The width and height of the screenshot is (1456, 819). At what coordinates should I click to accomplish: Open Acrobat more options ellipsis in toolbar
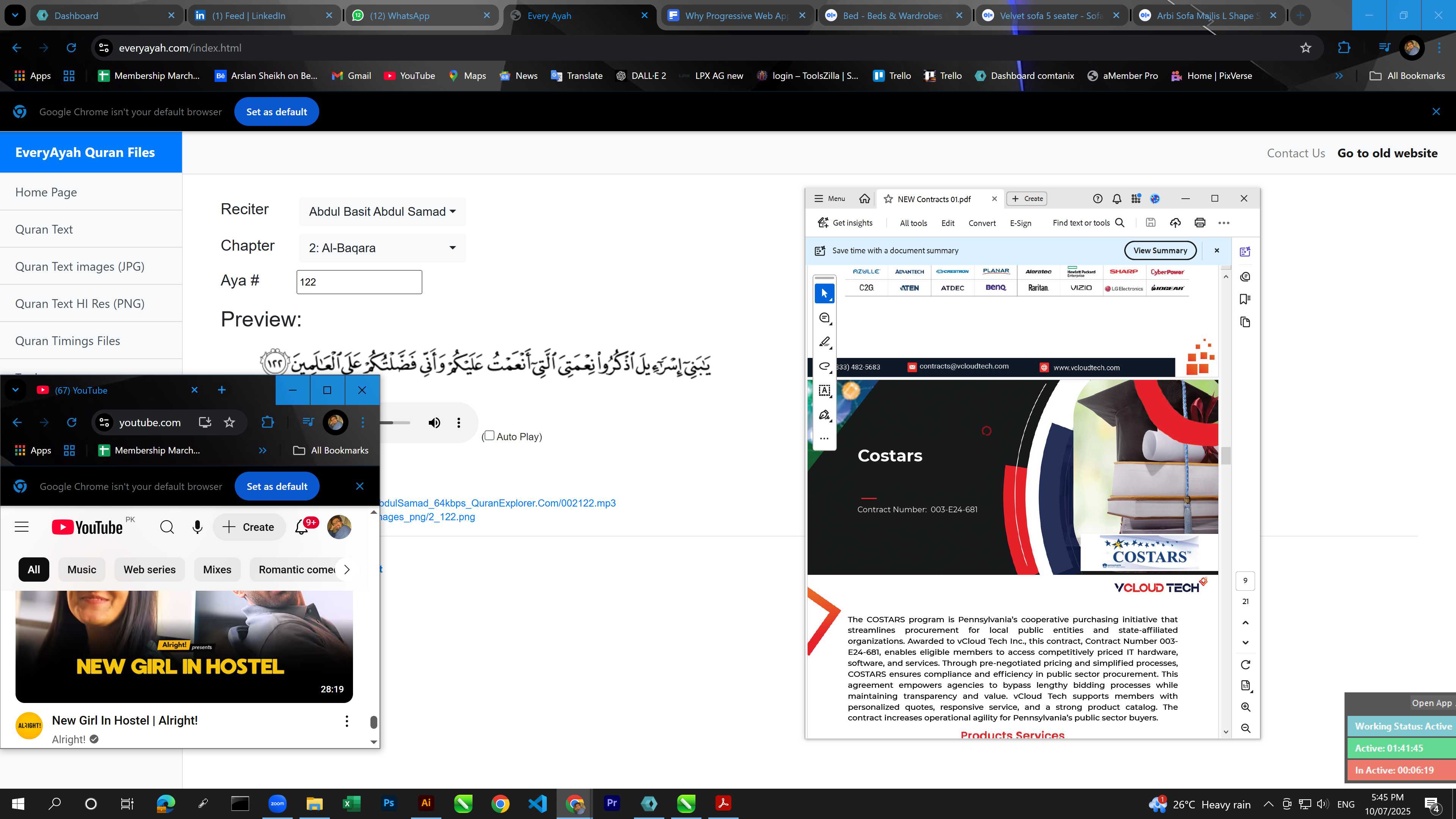click(1224, 223)
